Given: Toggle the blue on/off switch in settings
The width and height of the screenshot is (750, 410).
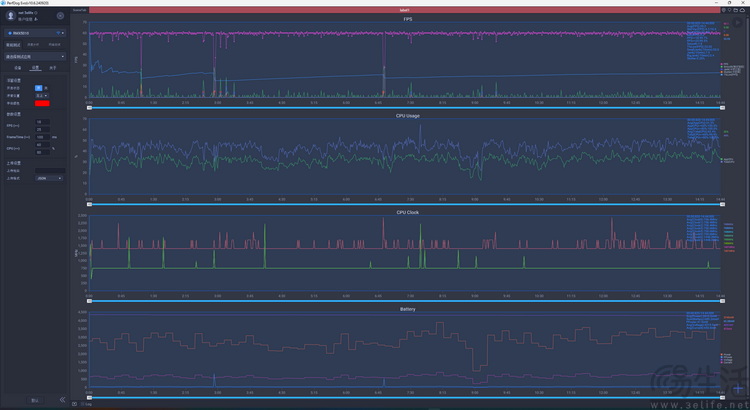Looking at the screenshot, I should click(x=39, y=87).
